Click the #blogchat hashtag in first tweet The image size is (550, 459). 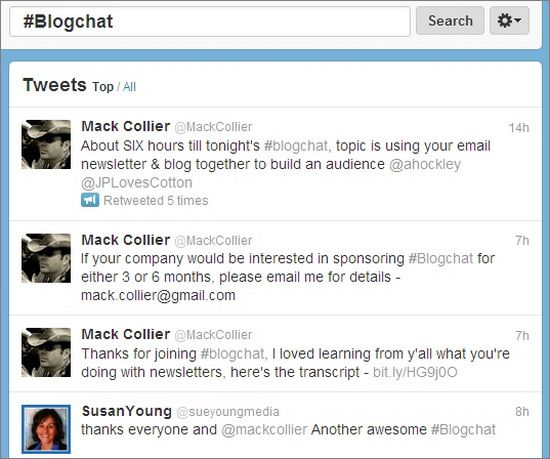pos(296,146)
